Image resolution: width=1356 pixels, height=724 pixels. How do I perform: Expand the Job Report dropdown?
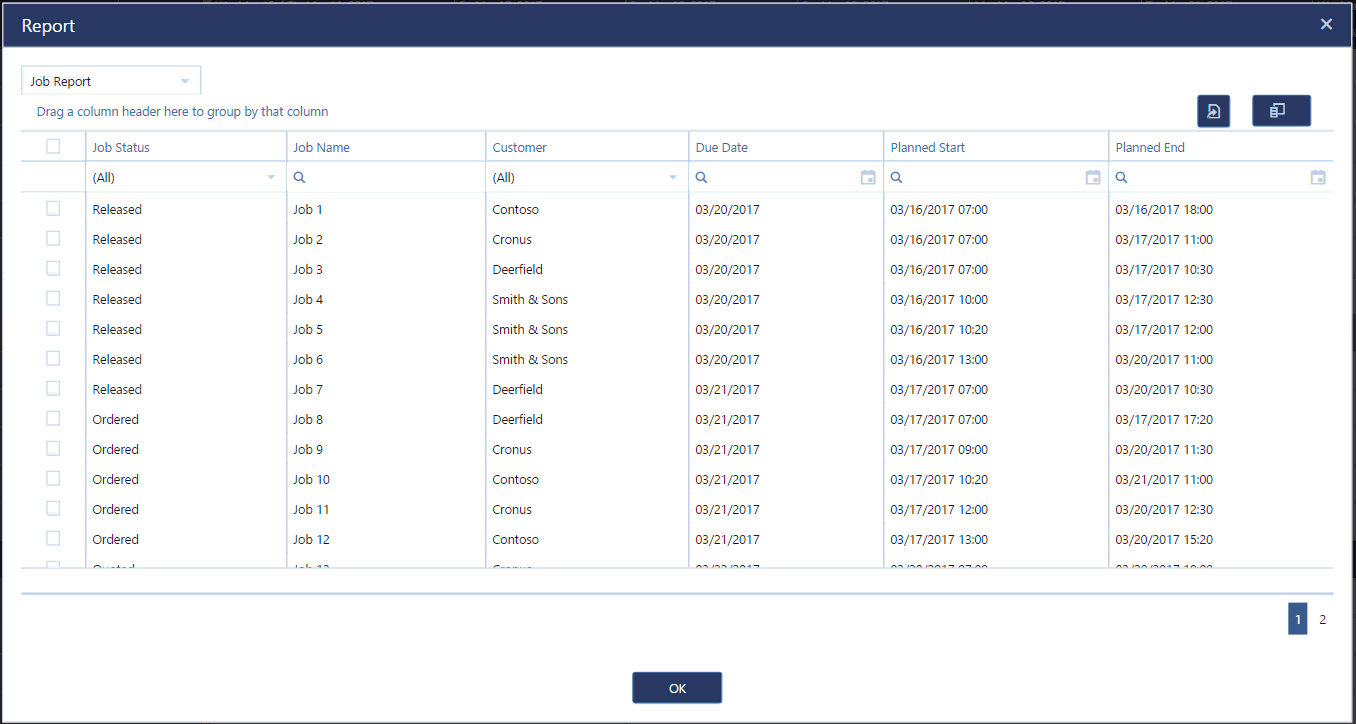[184, 81]
